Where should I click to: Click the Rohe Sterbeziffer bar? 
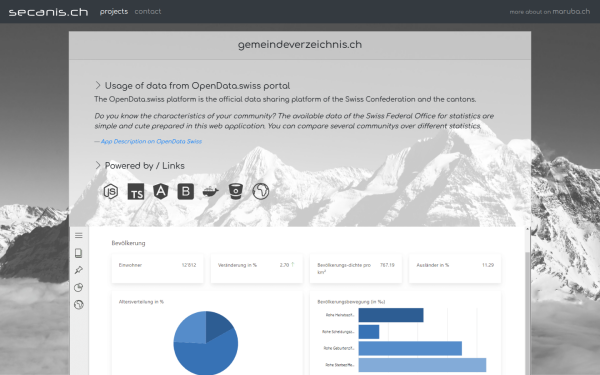click(422, 365)
